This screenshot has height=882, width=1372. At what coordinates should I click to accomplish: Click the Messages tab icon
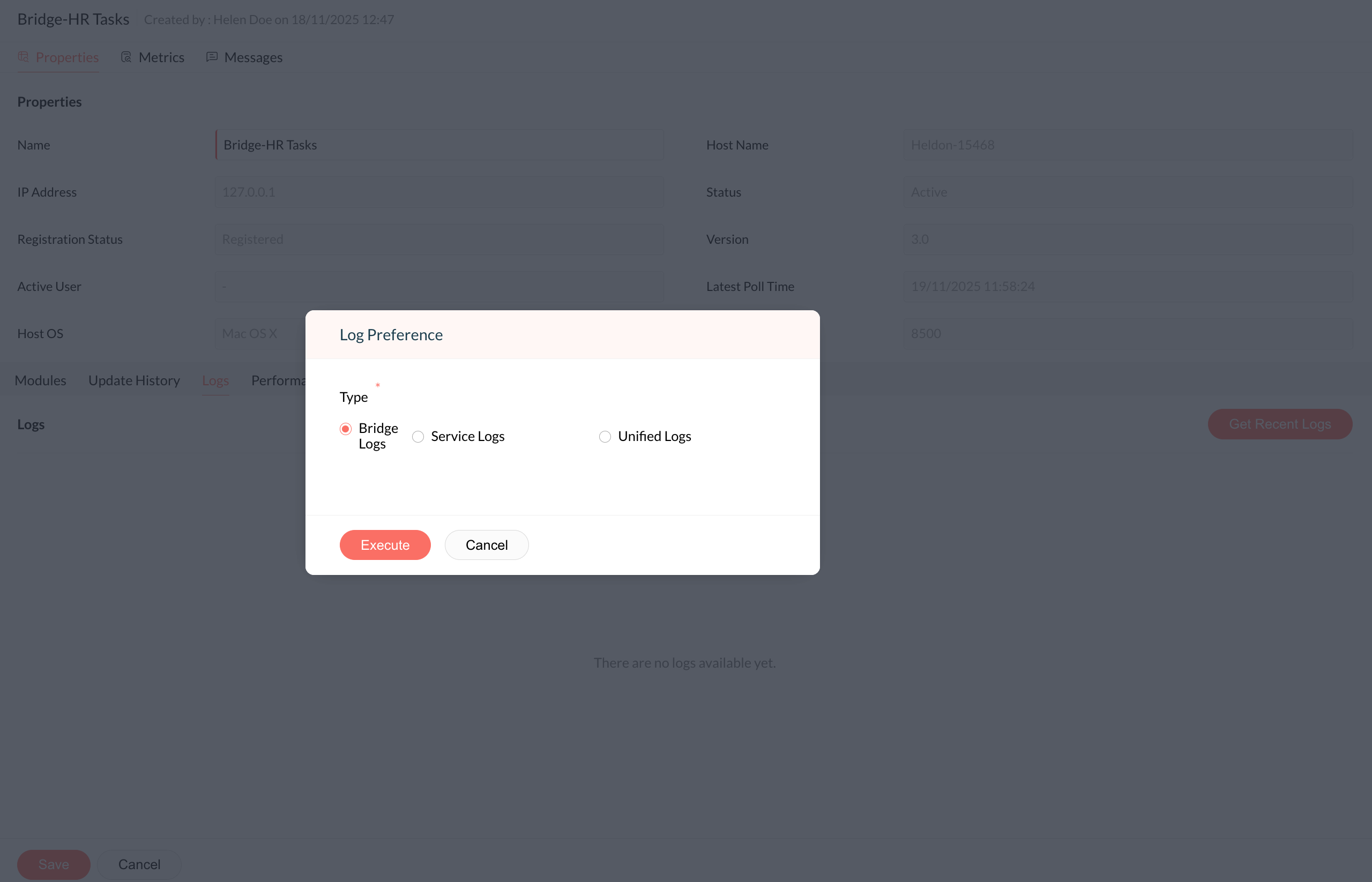212,57
